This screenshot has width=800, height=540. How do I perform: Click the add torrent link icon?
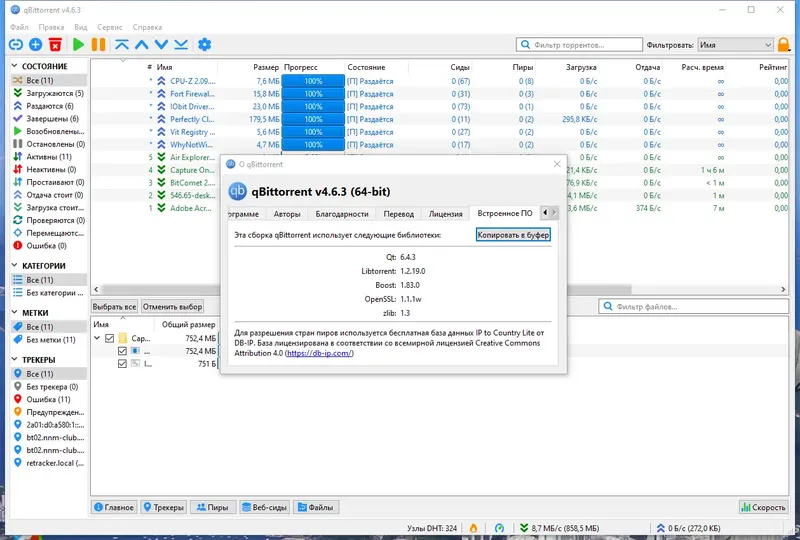coord(16,45)
